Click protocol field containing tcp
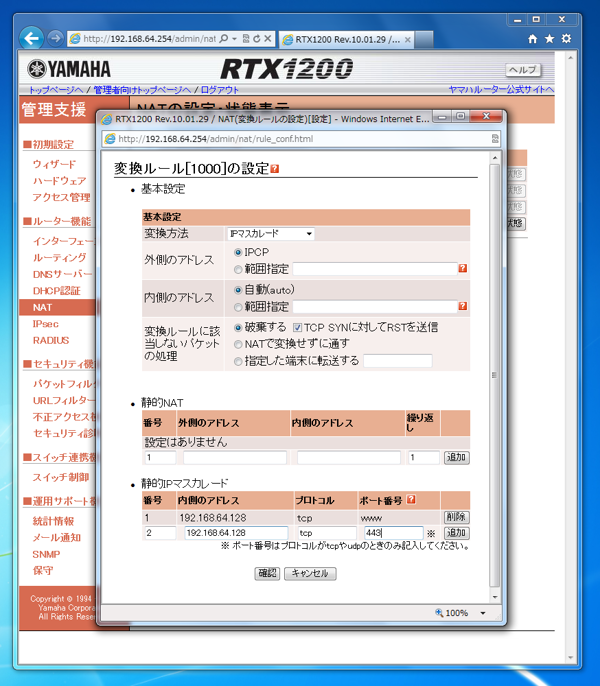The image size is (600, 686). (327, 533)
